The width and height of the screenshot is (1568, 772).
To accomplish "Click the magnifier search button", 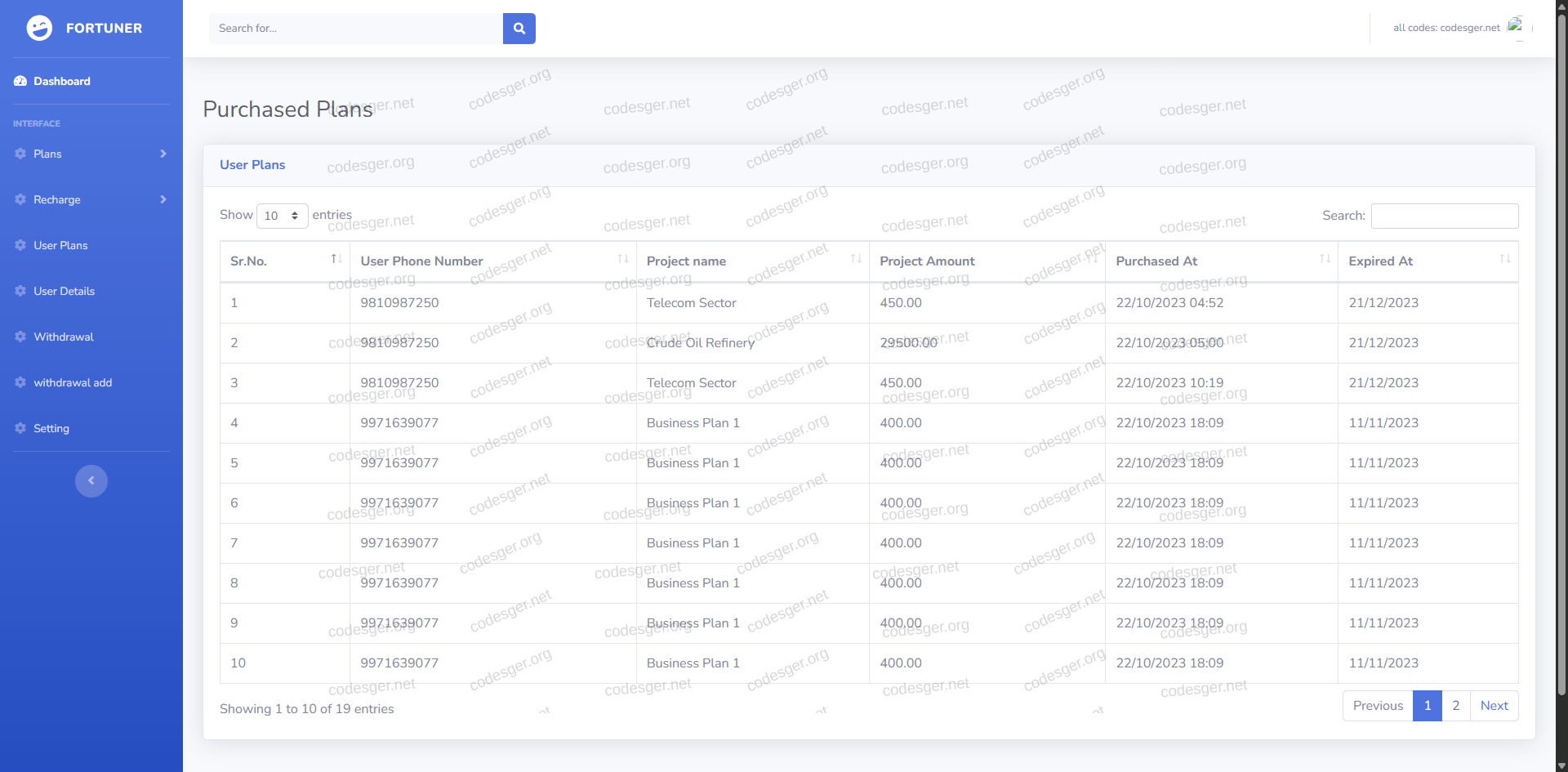I will 519,29.
